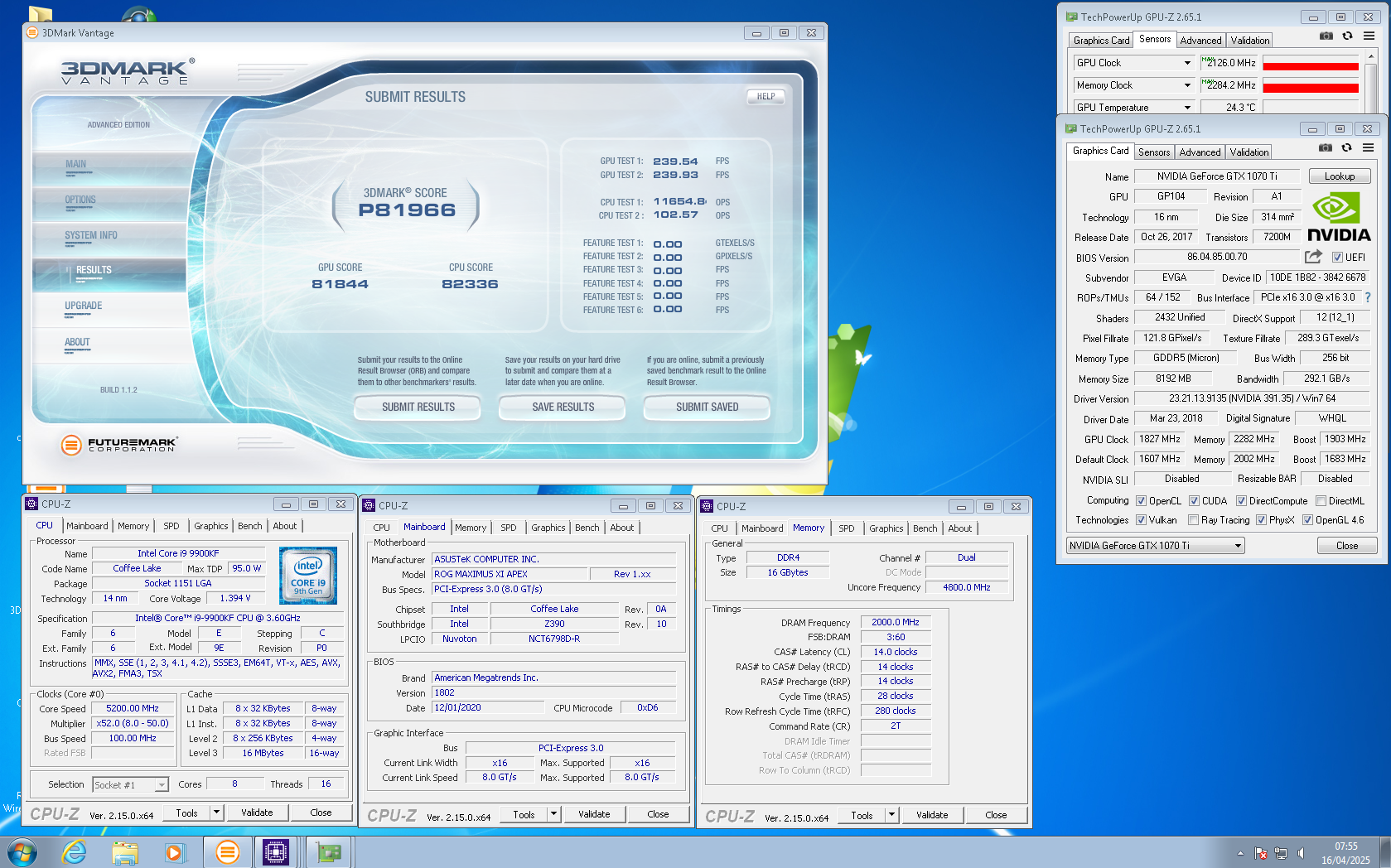Click the title bar icon of CPU-Z Memory window
Screen dimensions: 1391x868
[x=707, y=506]
